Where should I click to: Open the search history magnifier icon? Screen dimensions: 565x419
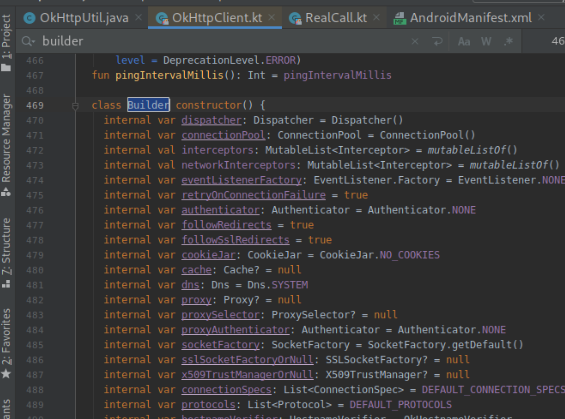pos(28,41)
